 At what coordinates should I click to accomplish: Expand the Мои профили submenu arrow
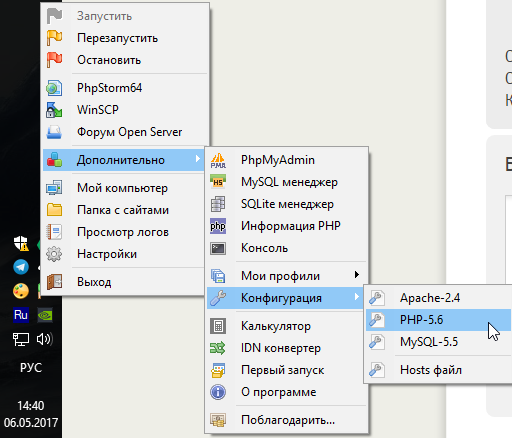[x=357, y=275]
